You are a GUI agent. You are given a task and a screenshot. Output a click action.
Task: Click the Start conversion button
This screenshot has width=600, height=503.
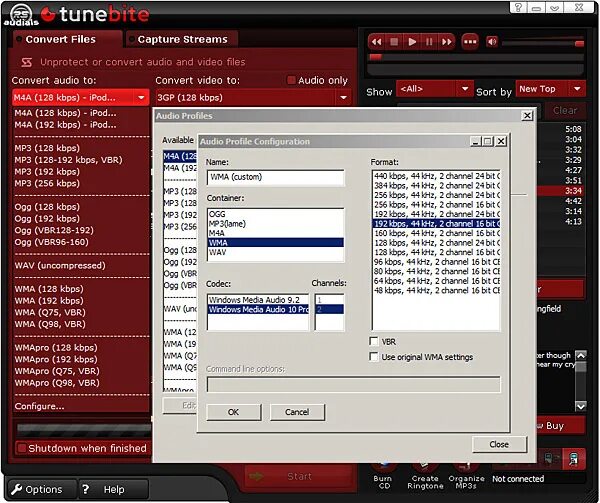coord(299,476)
